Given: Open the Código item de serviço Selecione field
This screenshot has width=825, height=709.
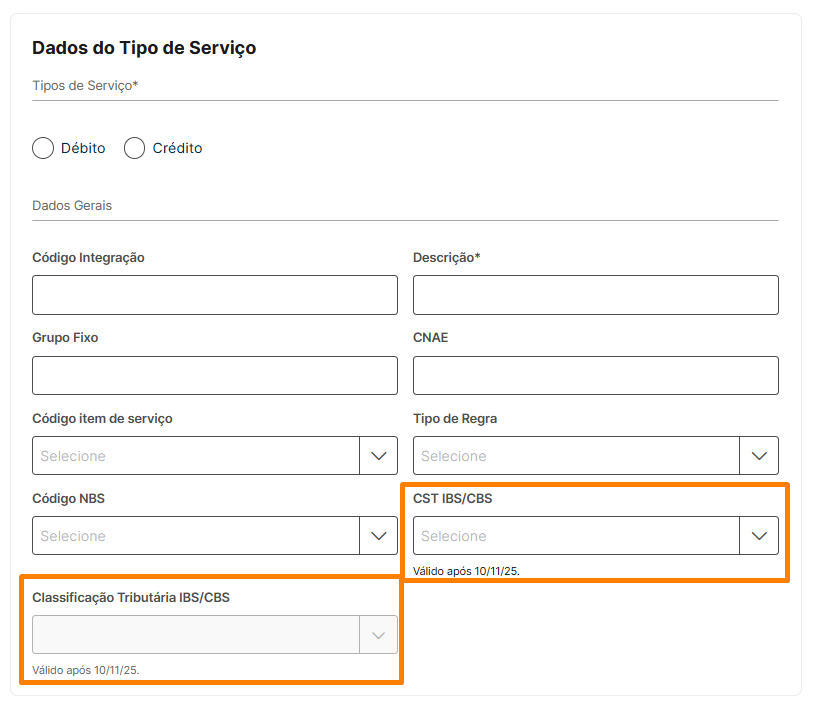Looking at the screenshot, I should coord(196,456).
